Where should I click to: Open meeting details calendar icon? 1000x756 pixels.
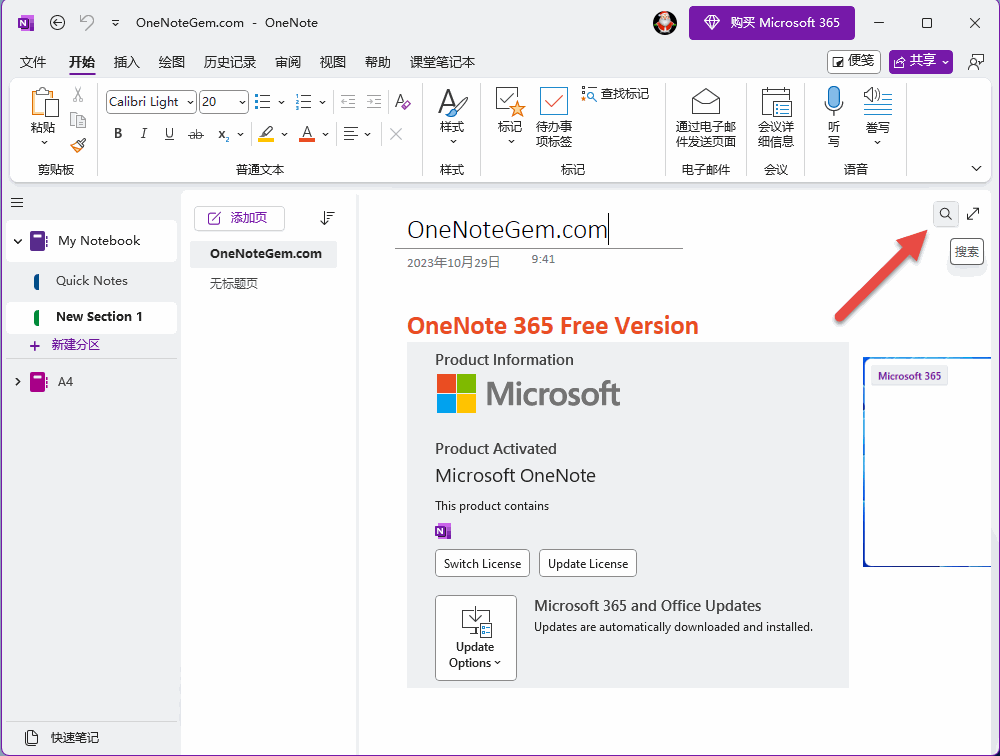tap(776, 102)
